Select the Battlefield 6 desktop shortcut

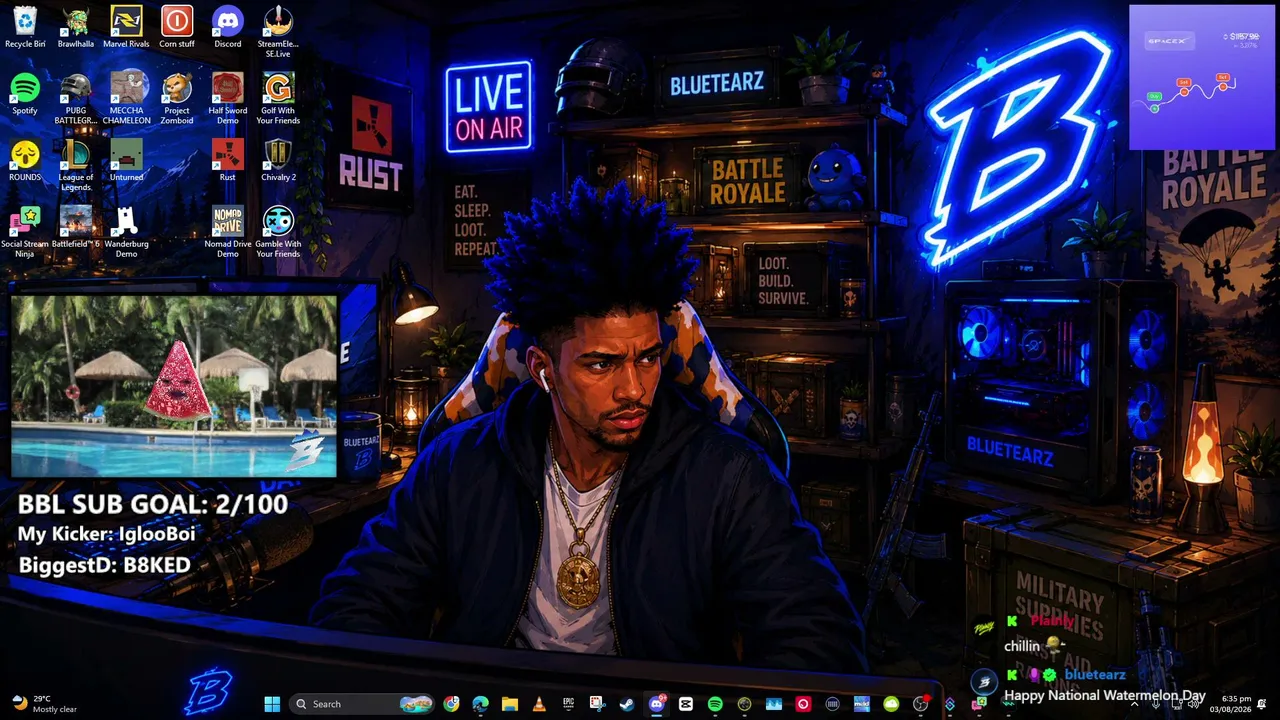pos(76,227)
